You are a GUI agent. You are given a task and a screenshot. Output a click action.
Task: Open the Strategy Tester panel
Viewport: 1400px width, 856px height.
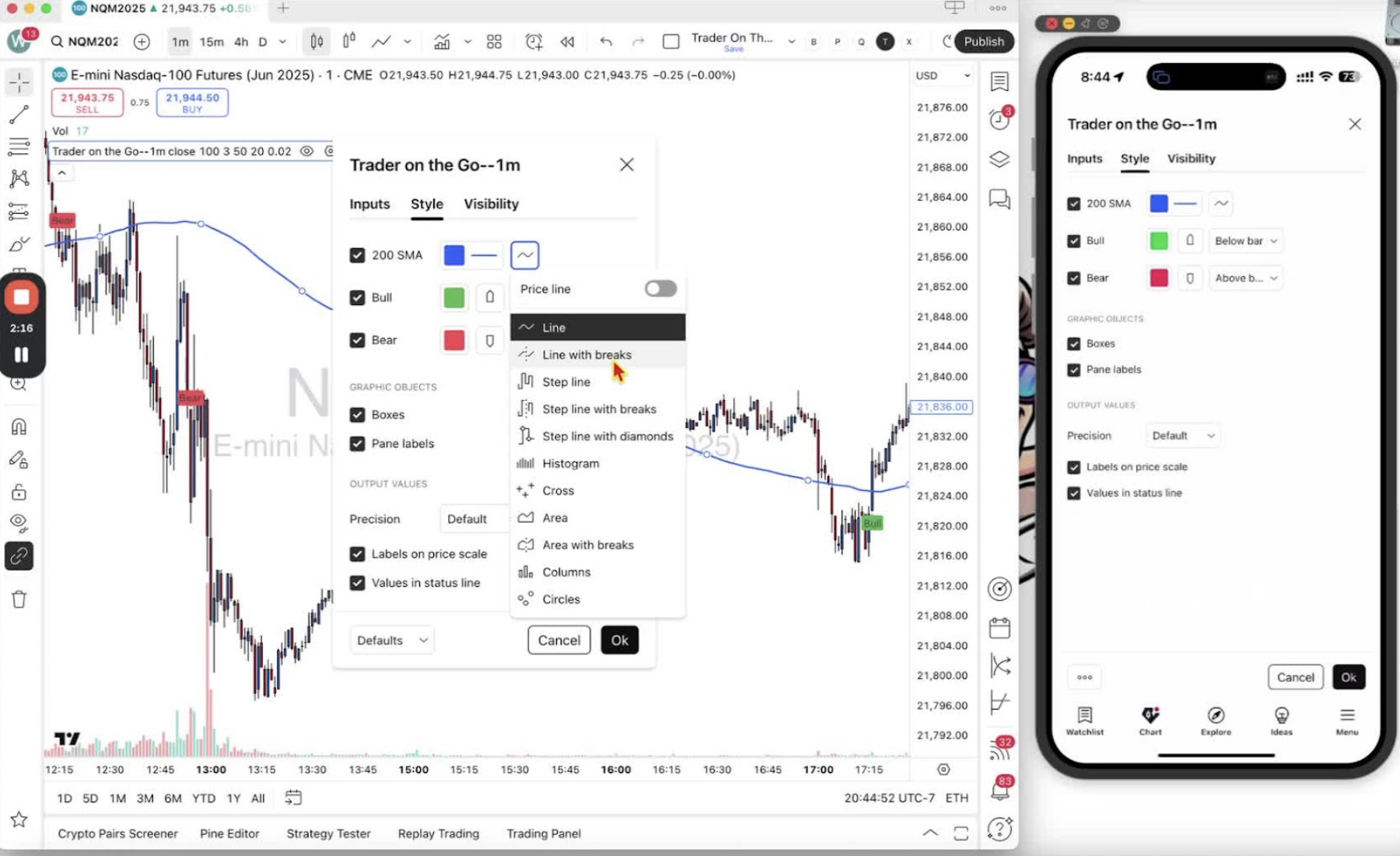[x=328, y=833]
